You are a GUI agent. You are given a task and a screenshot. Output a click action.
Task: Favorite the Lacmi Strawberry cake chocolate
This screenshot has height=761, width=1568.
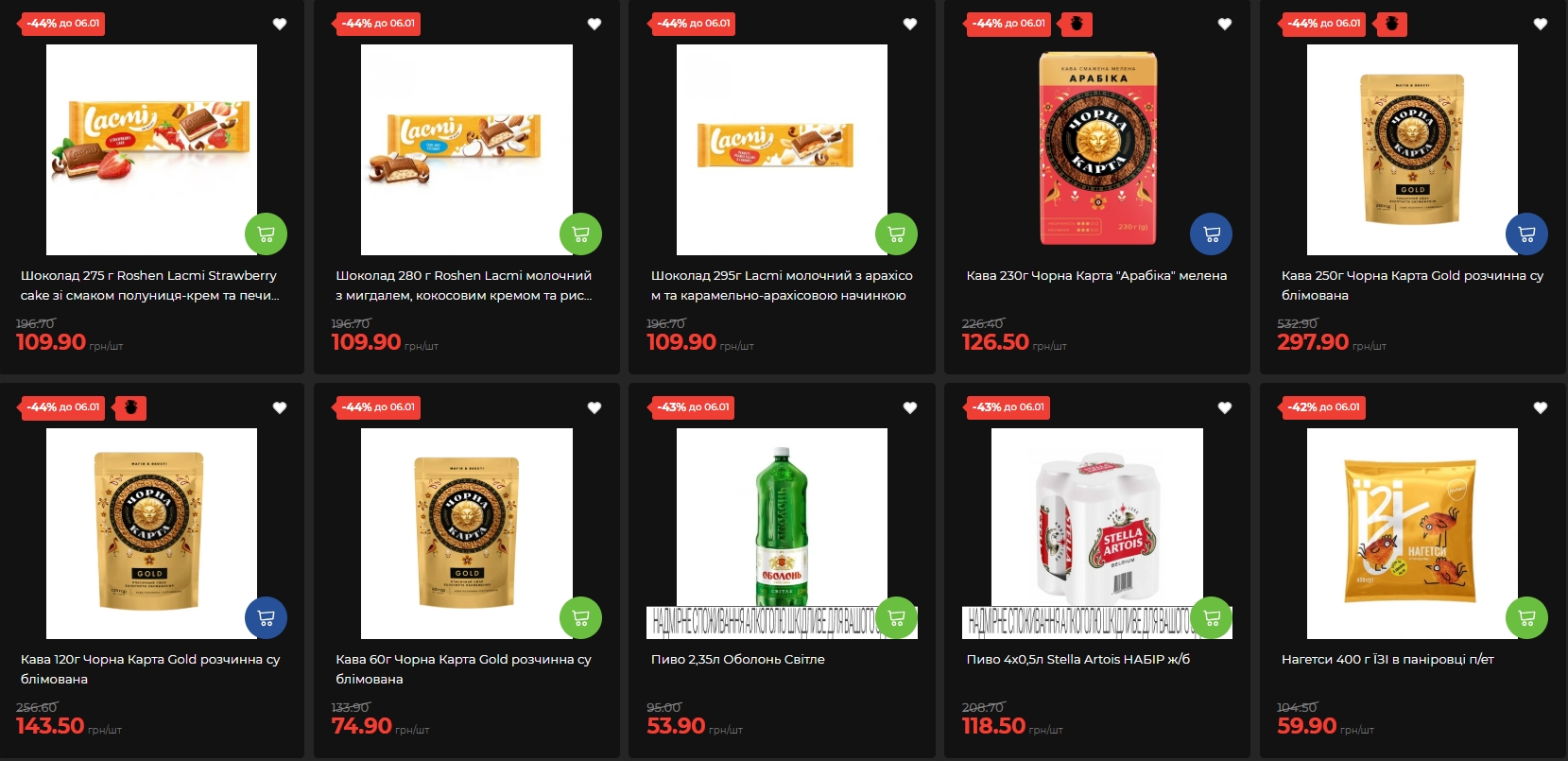click(280, 24)
